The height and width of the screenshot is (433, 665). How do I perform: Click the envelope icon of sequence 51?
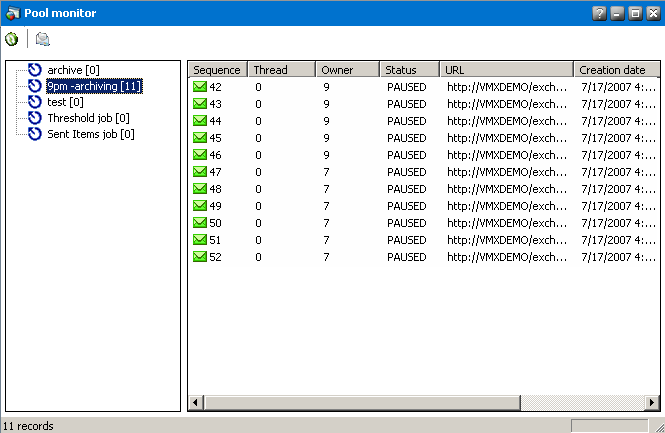[x=200, y=239]
